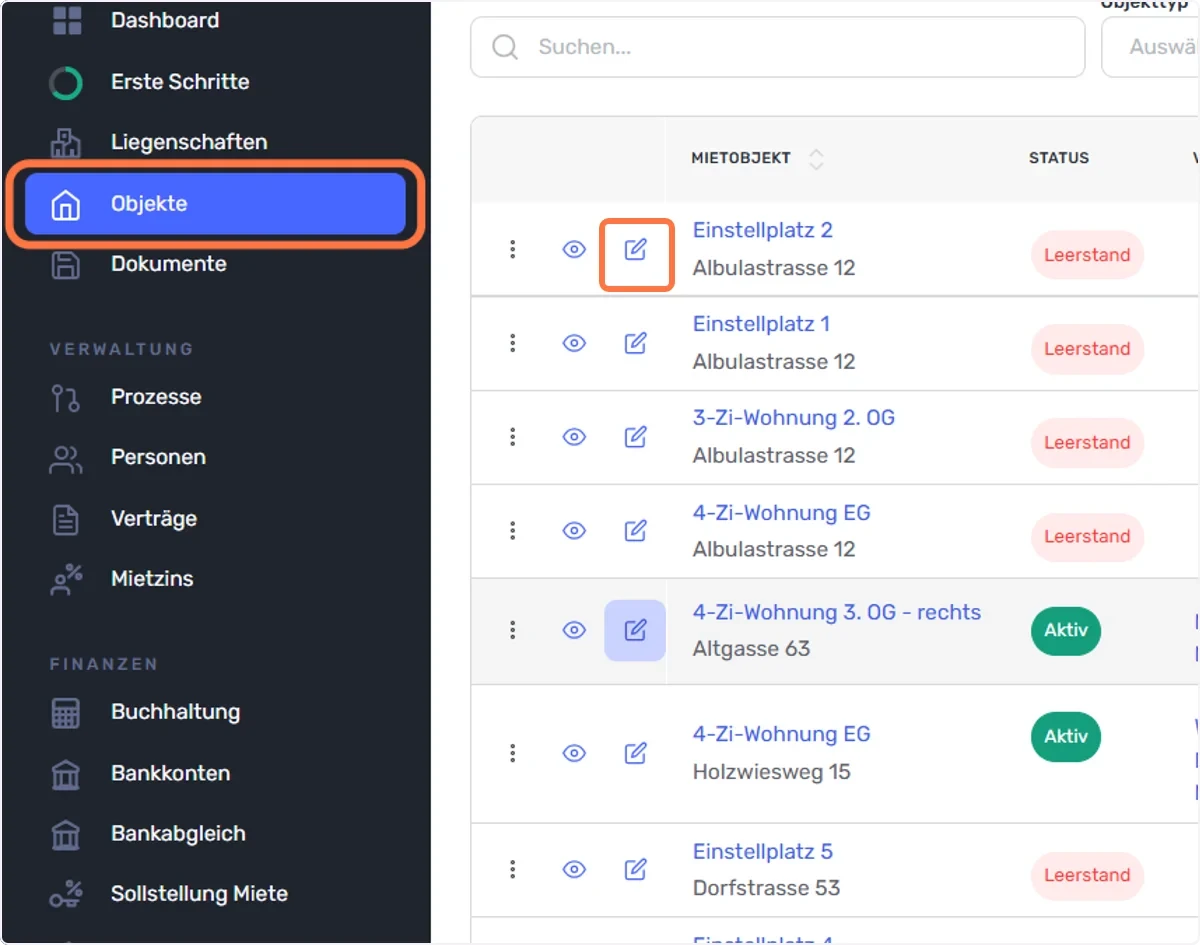This screenshot has height=945, width=1200.
Task: Sort the table by Mietobjekt column
Action: (x=816, y=158)
